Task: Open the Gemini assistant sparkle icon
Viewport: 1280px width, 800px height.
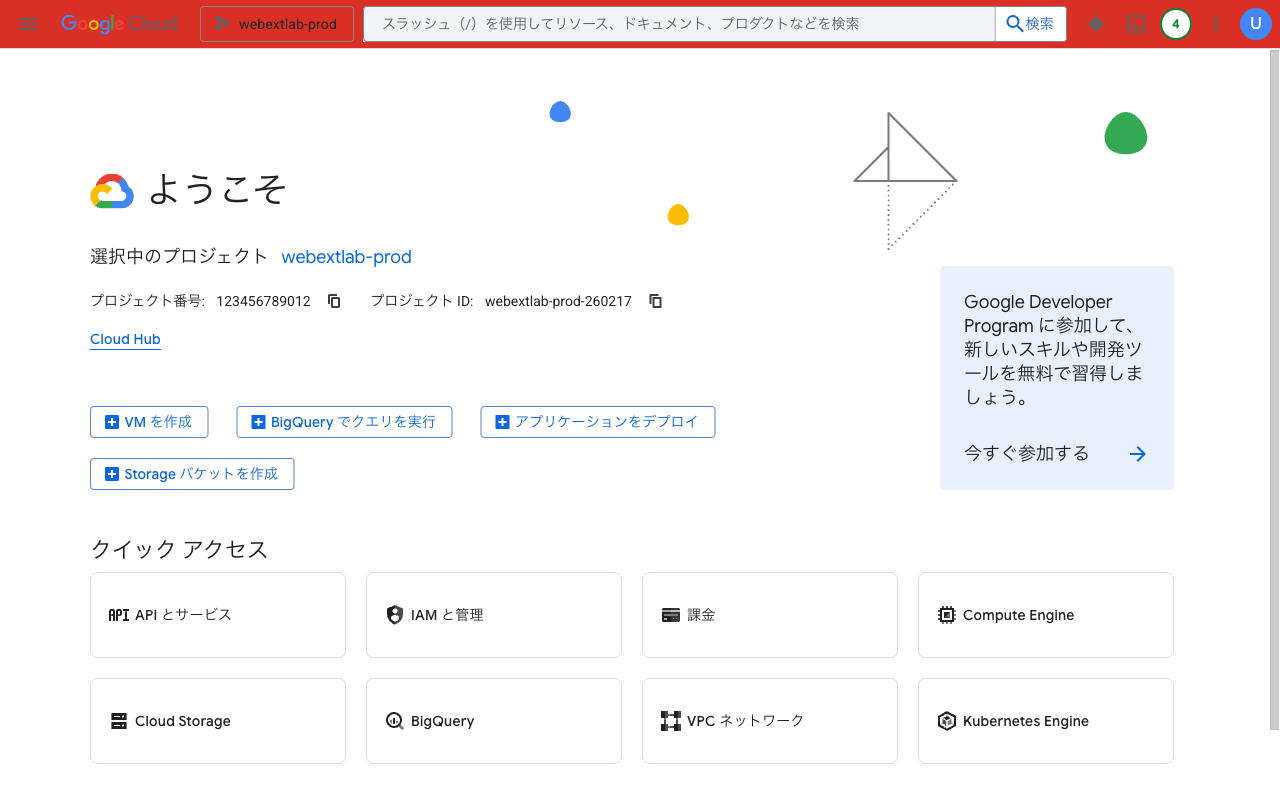Action: pos(1096,24)
